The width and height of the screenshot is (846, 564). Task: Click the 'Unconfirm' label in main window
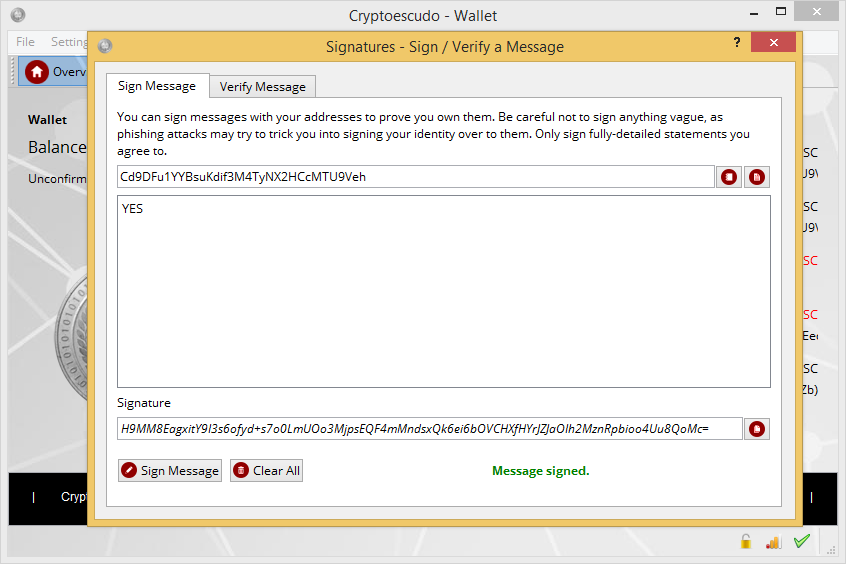[x=57, y=179]
